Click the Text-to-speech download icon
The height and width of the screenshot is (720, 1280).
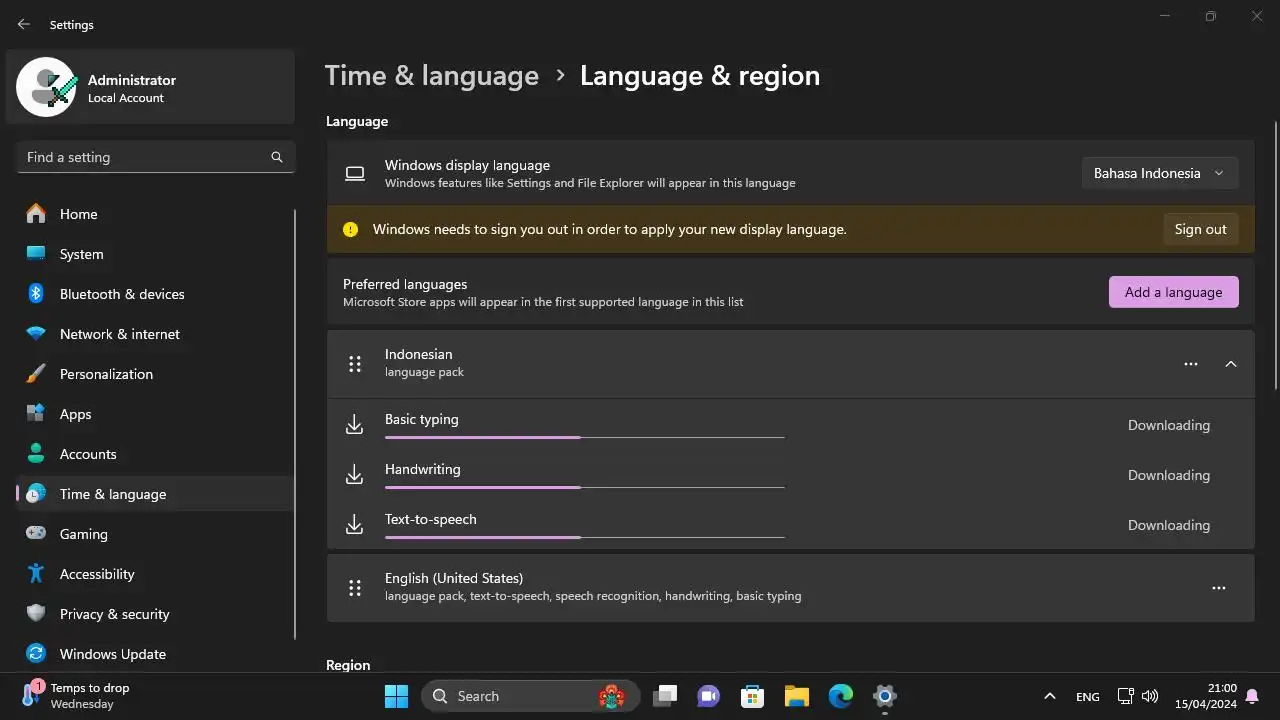pyautogui.click(x=354, y=525)
